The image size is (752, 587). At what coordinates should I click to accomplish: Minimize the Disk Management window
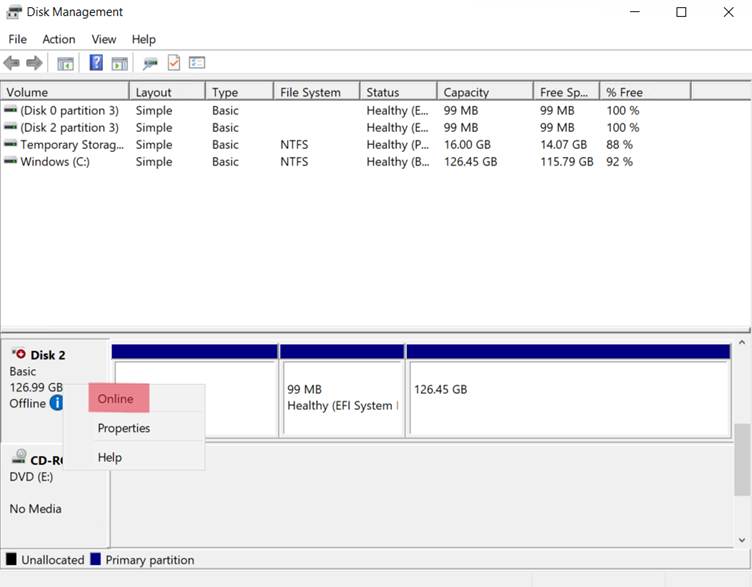634,12
